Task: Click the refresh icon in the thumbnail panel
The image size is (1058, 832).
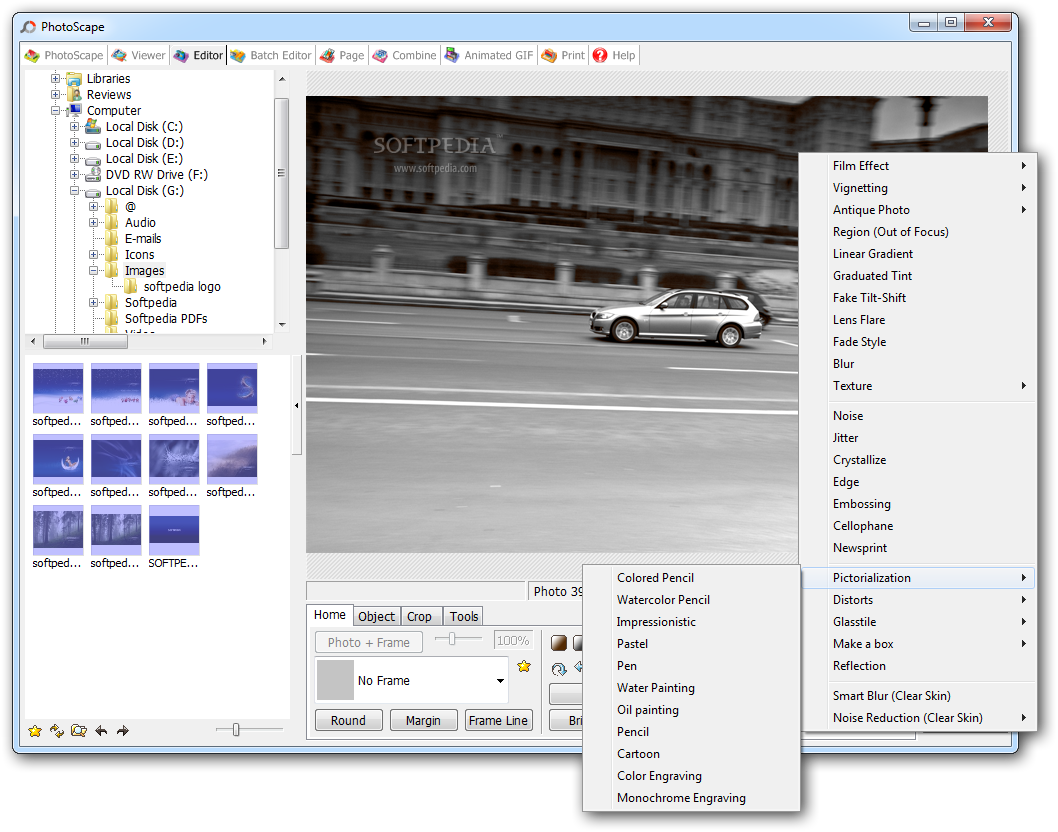Action: point(57,731)
